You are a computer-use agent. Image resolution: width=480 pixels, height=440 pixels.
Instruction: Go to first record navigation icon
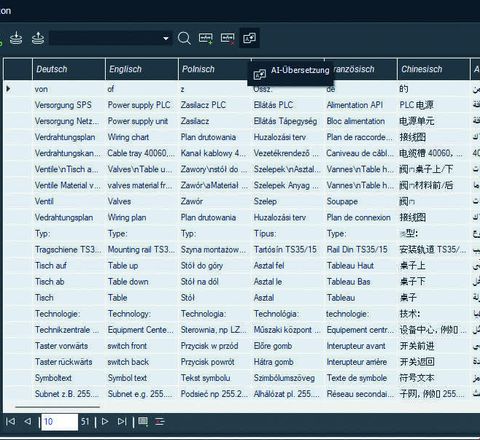pyautogui.click(x=10, y=421)
